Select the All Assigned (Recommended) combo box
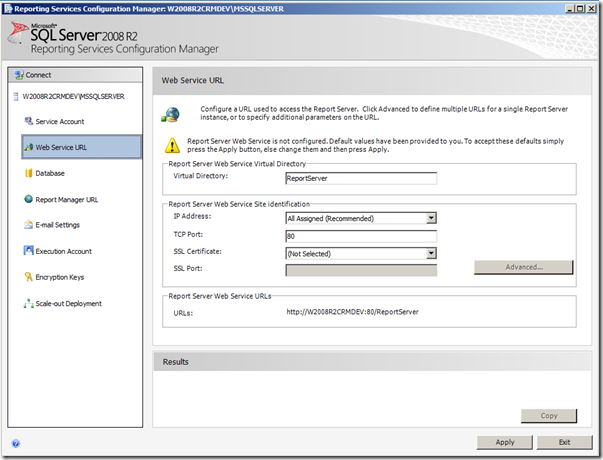Screen dimensions: 603x460 pyautogui.click(x=361, y=218)
